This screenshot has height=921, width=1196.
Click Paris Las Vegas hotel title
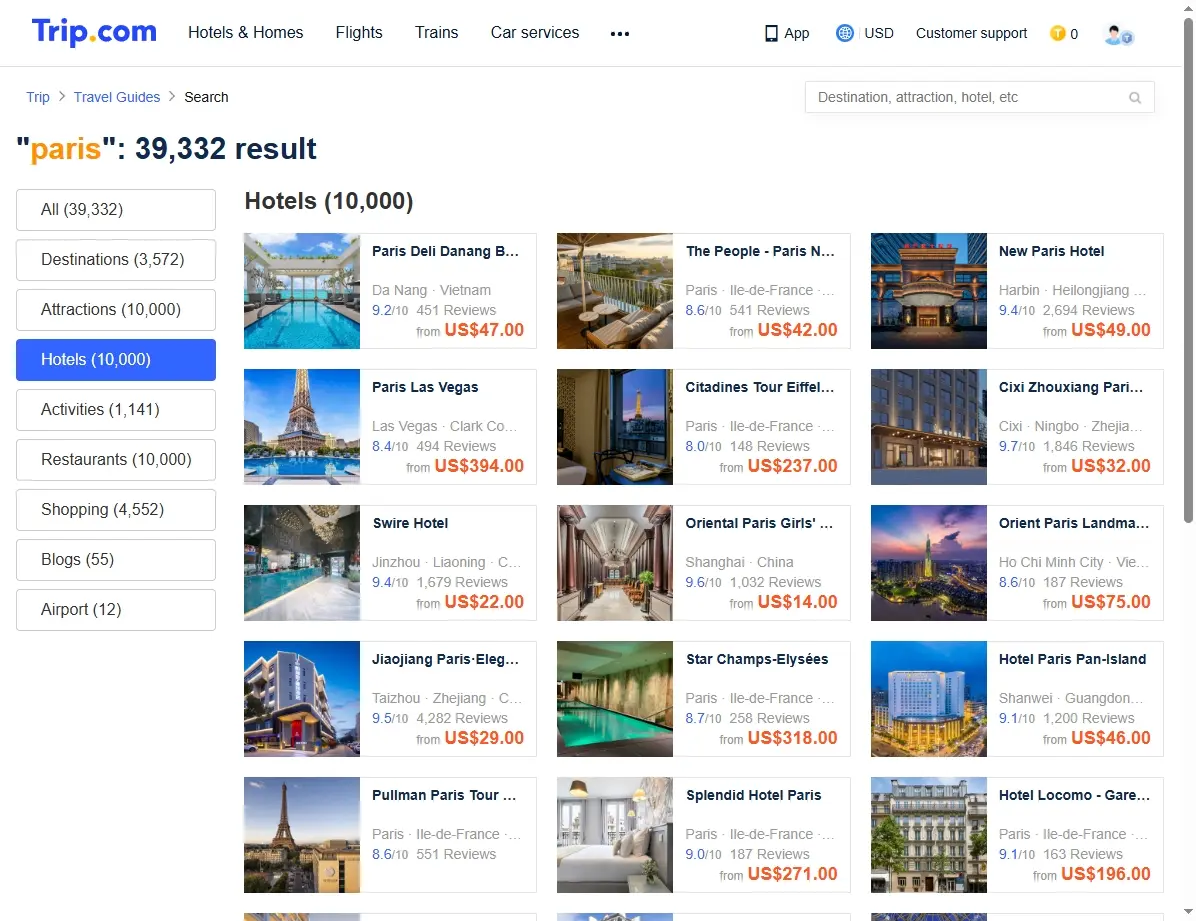pyautogui.click(x=425, y=387)
